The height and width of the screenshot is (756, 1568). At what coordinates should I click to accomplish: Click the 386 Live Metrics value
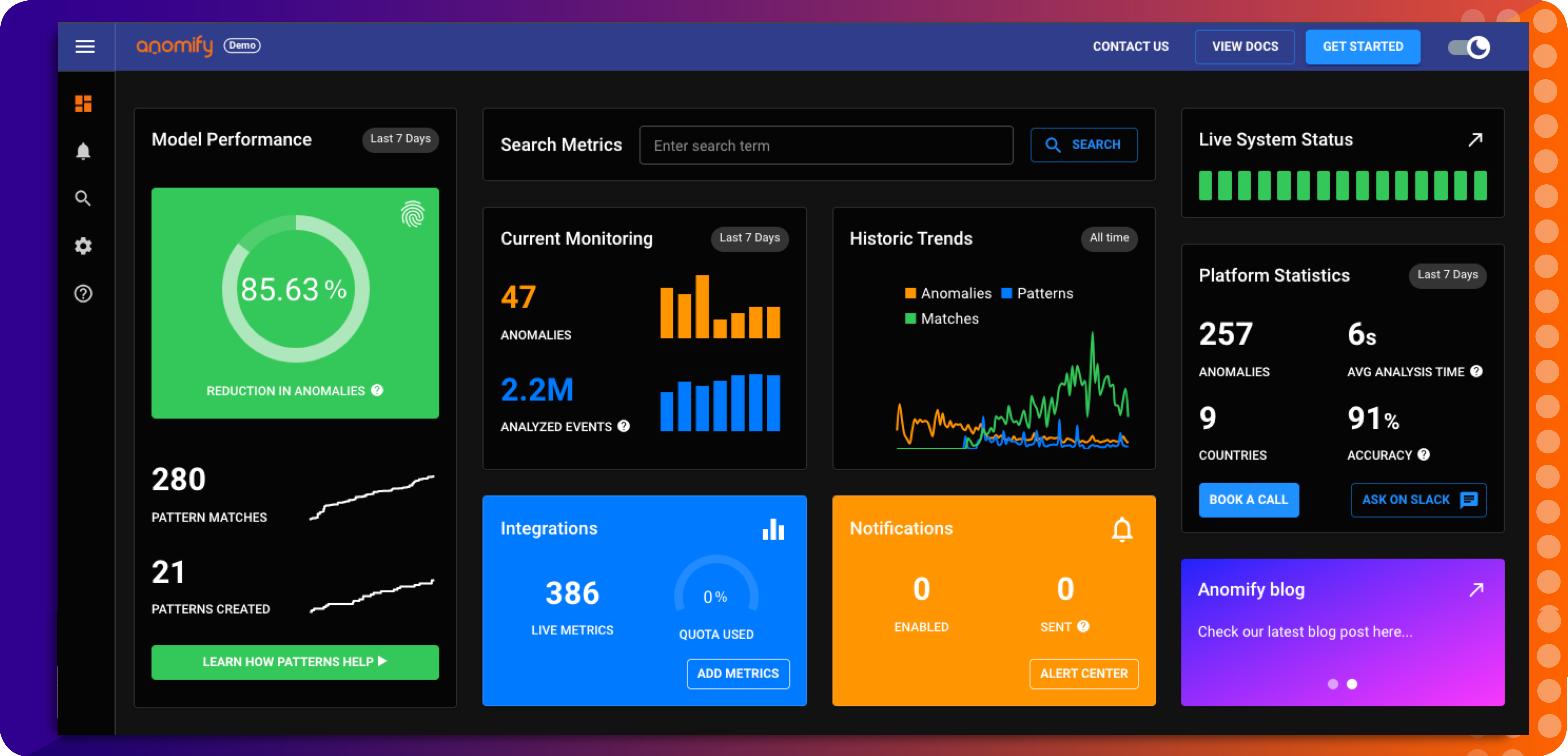coord(572,594)
